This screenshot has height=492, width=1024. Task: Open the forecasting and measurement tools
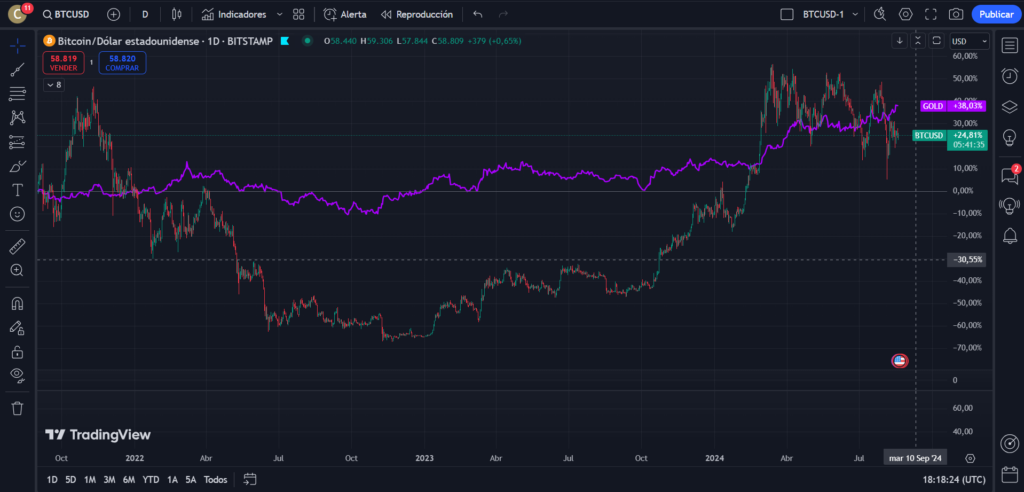pos(18,142)
